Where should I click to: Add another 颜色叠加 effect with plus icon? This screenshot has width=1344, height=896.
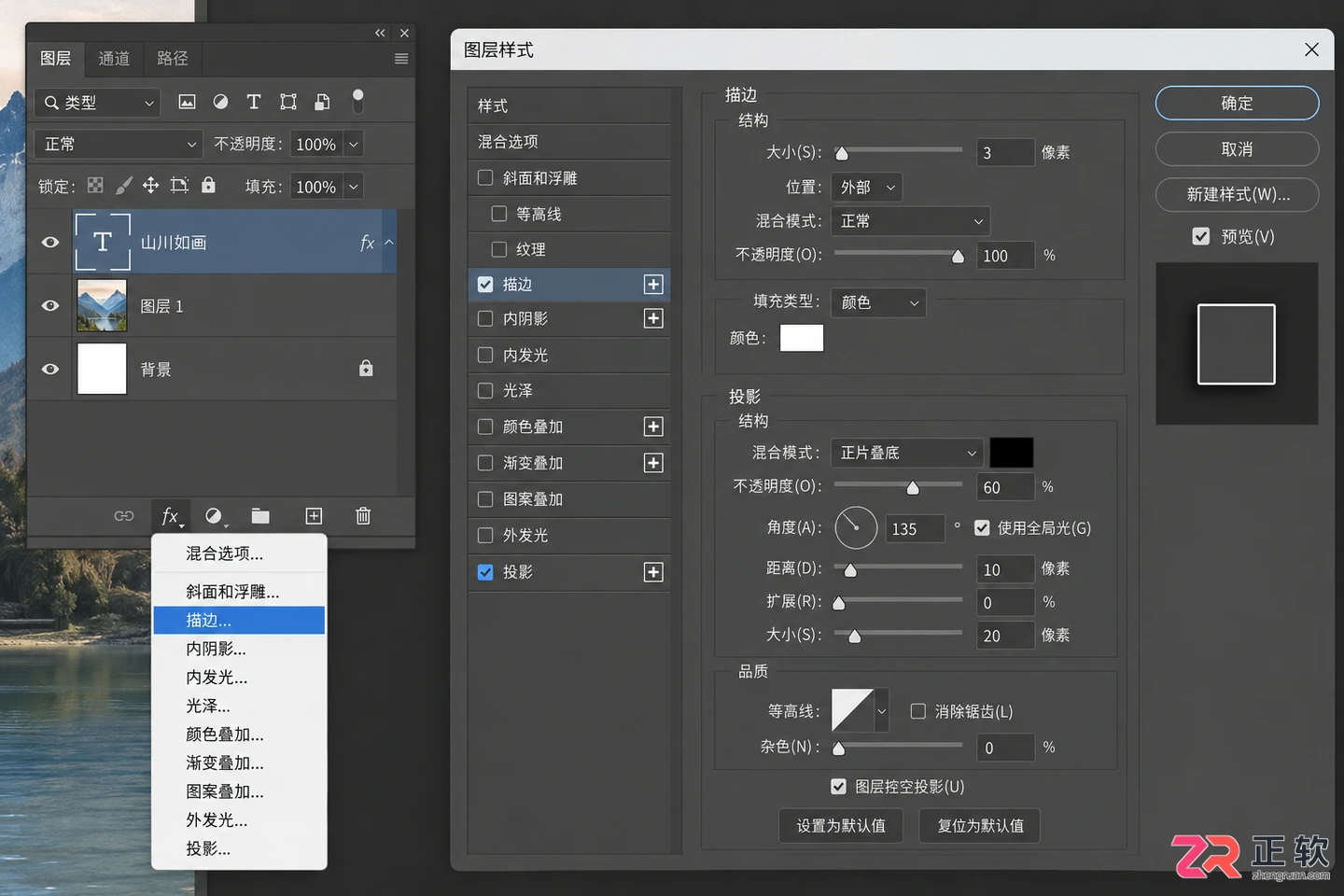(653, 427)
